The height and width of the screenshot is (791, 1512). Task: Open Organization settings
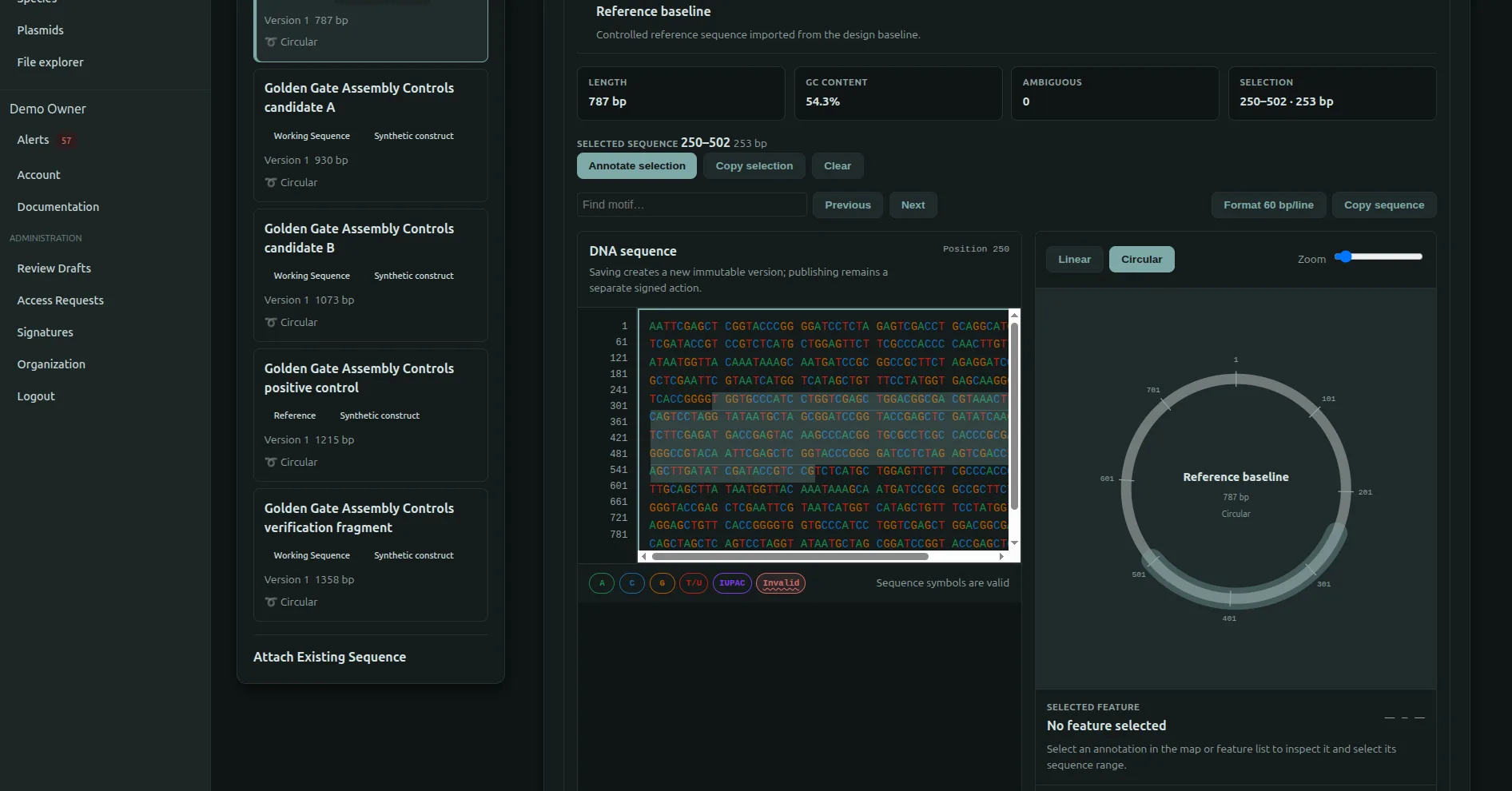pyautogui.click(x=51, y=364)
